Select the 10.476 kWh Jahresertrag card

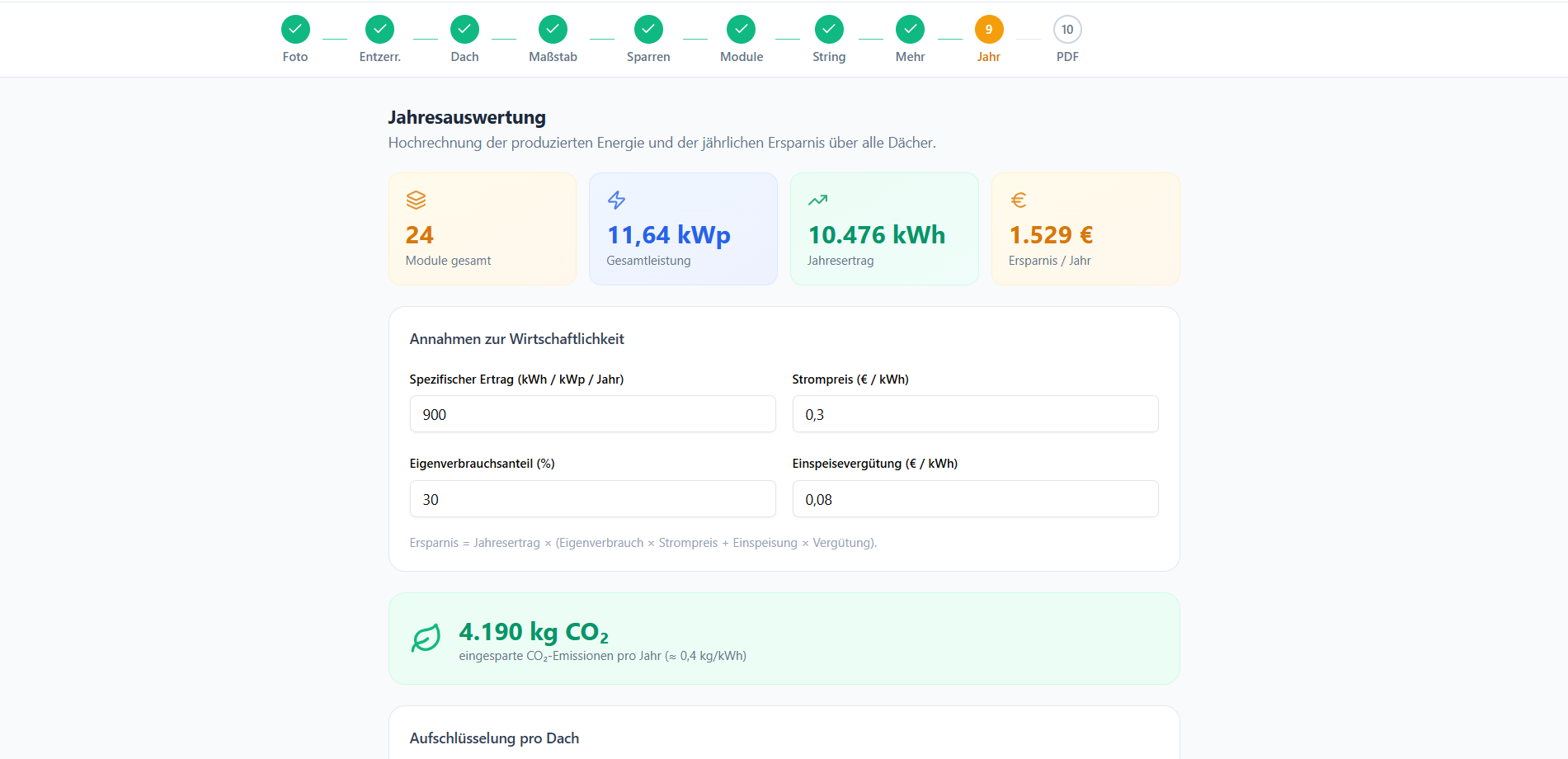point(884,229)
